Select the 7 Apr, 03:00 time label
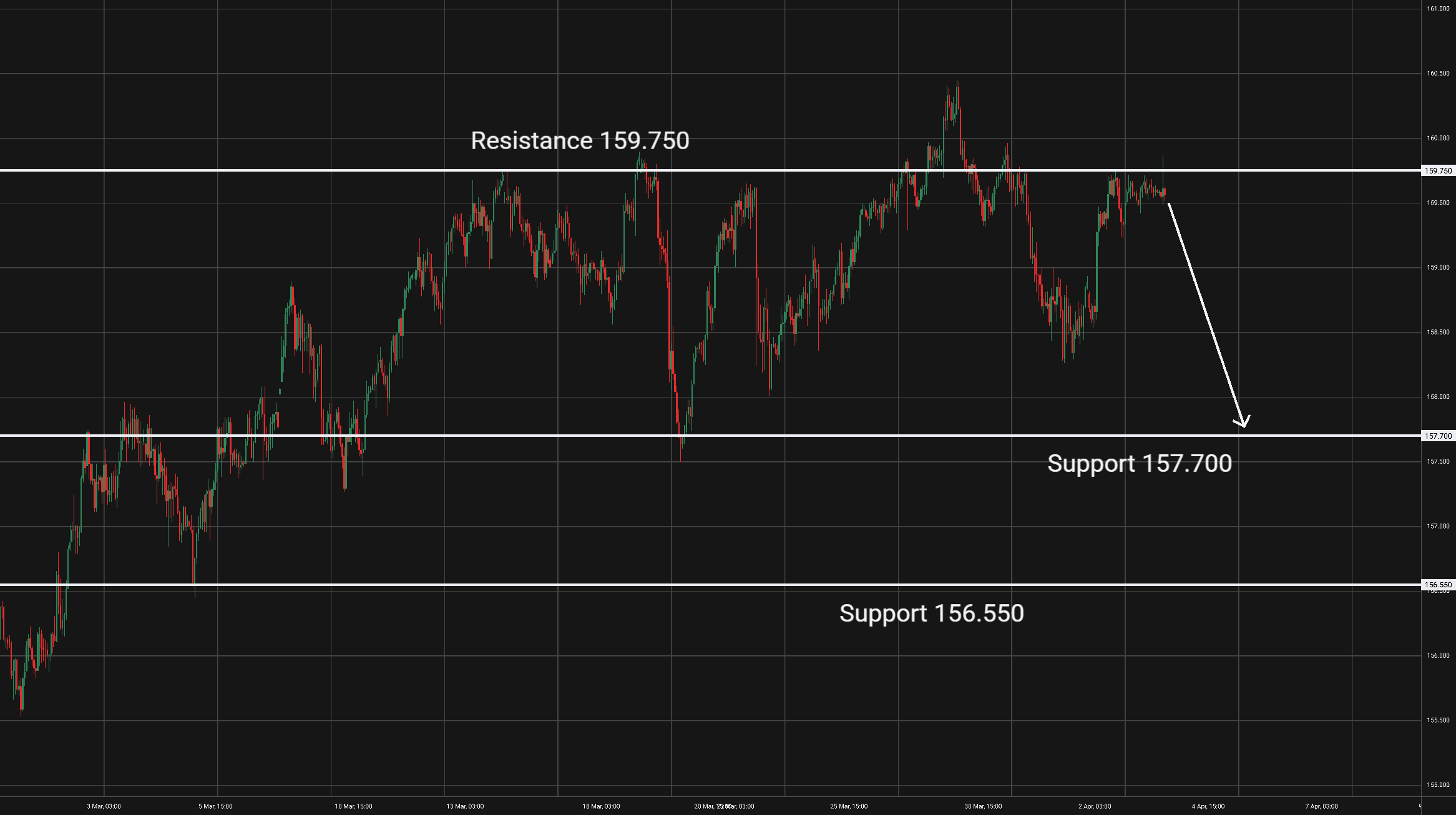Image resolution: width=1456 pixels, height=815 pixels. (1321, 806)
